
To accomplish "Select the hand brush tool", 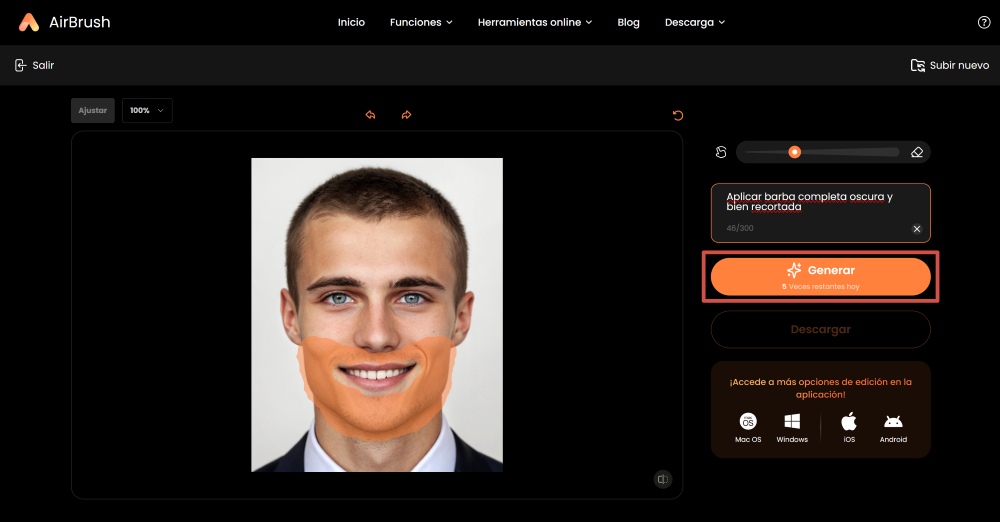I will click(x=721, y=152).
